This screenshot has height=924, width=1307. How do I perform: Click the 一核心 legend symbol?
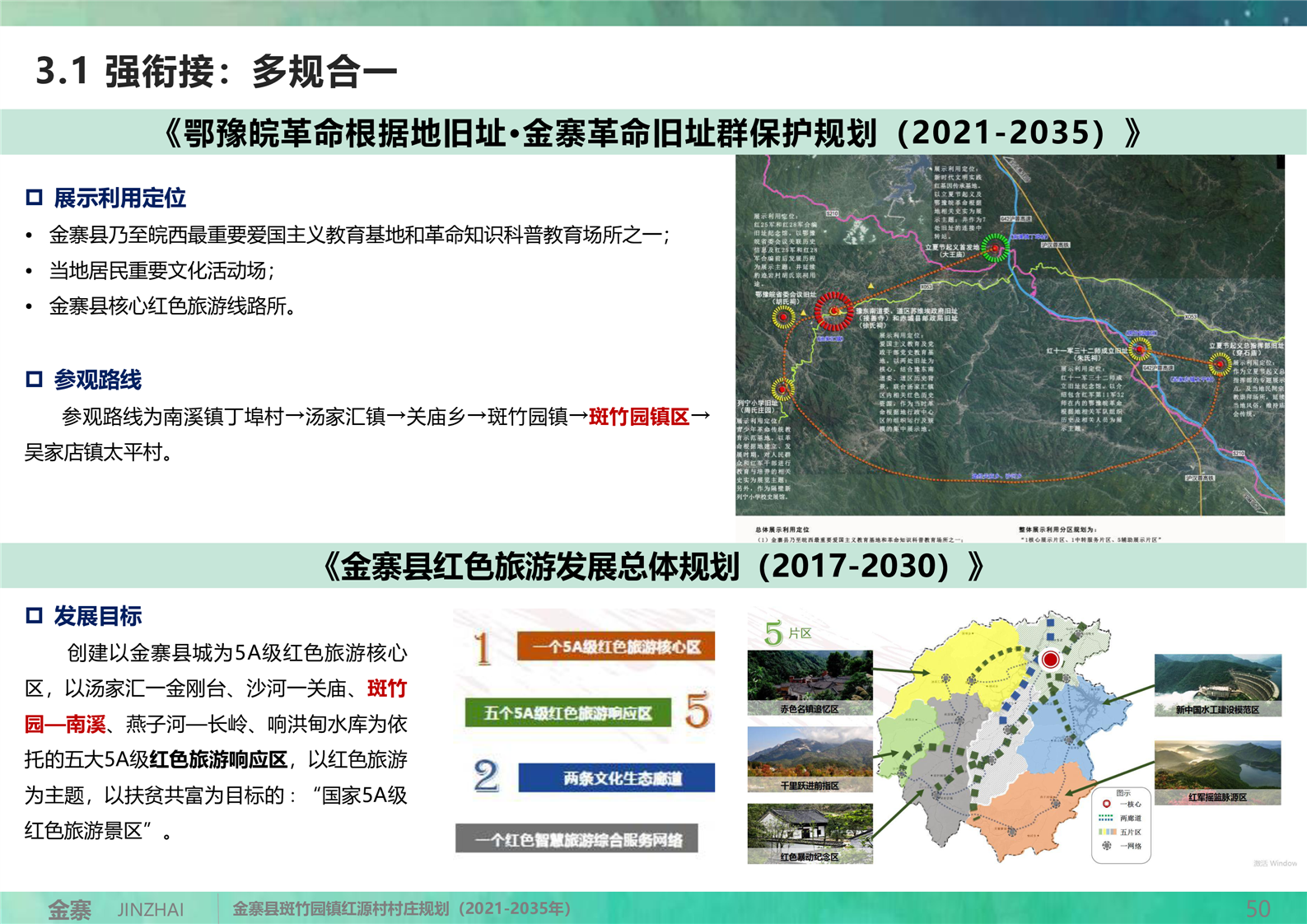pyautogui.click(x=1106, y=804)
